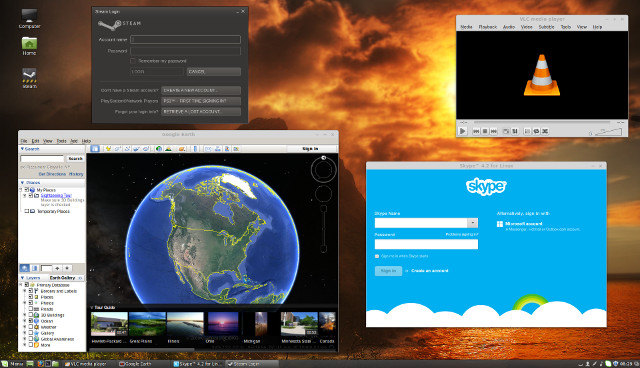Open the Skype Name dropdown arrow
This screenshot has width=640, height=368.
(x=472, y=223)
